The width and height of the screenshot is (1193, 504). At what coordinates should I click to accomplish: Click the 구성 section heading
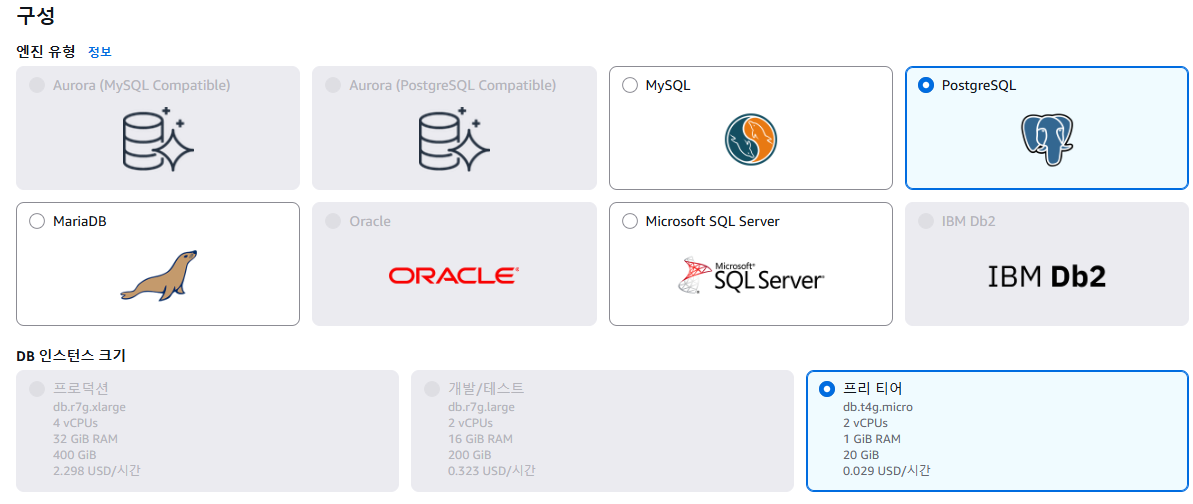coord(36,14)
